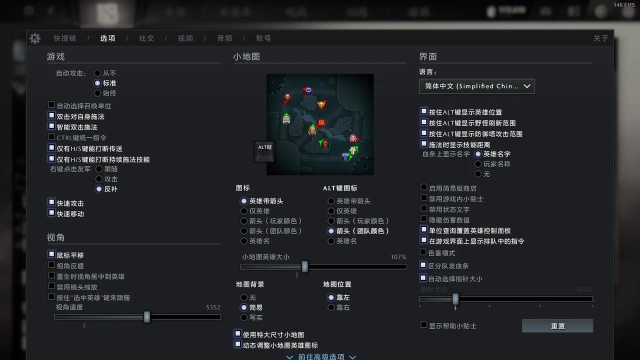Toggle 区分队友血条 checkbox
The width and height of the screenshot is (640, 360).
pyautogui.click(x=424, y=265)
